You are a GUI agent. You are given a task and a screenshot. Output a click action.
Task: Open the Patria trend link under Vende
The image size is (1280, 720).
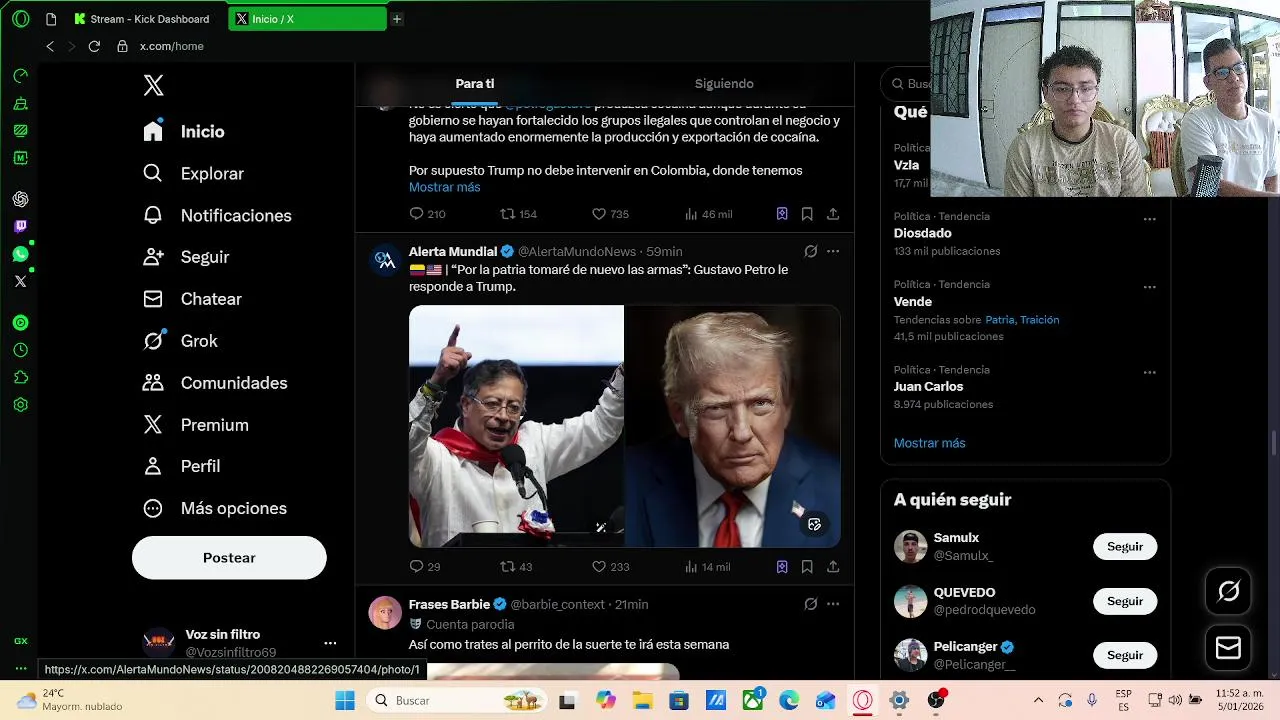tap(1000, 320)
